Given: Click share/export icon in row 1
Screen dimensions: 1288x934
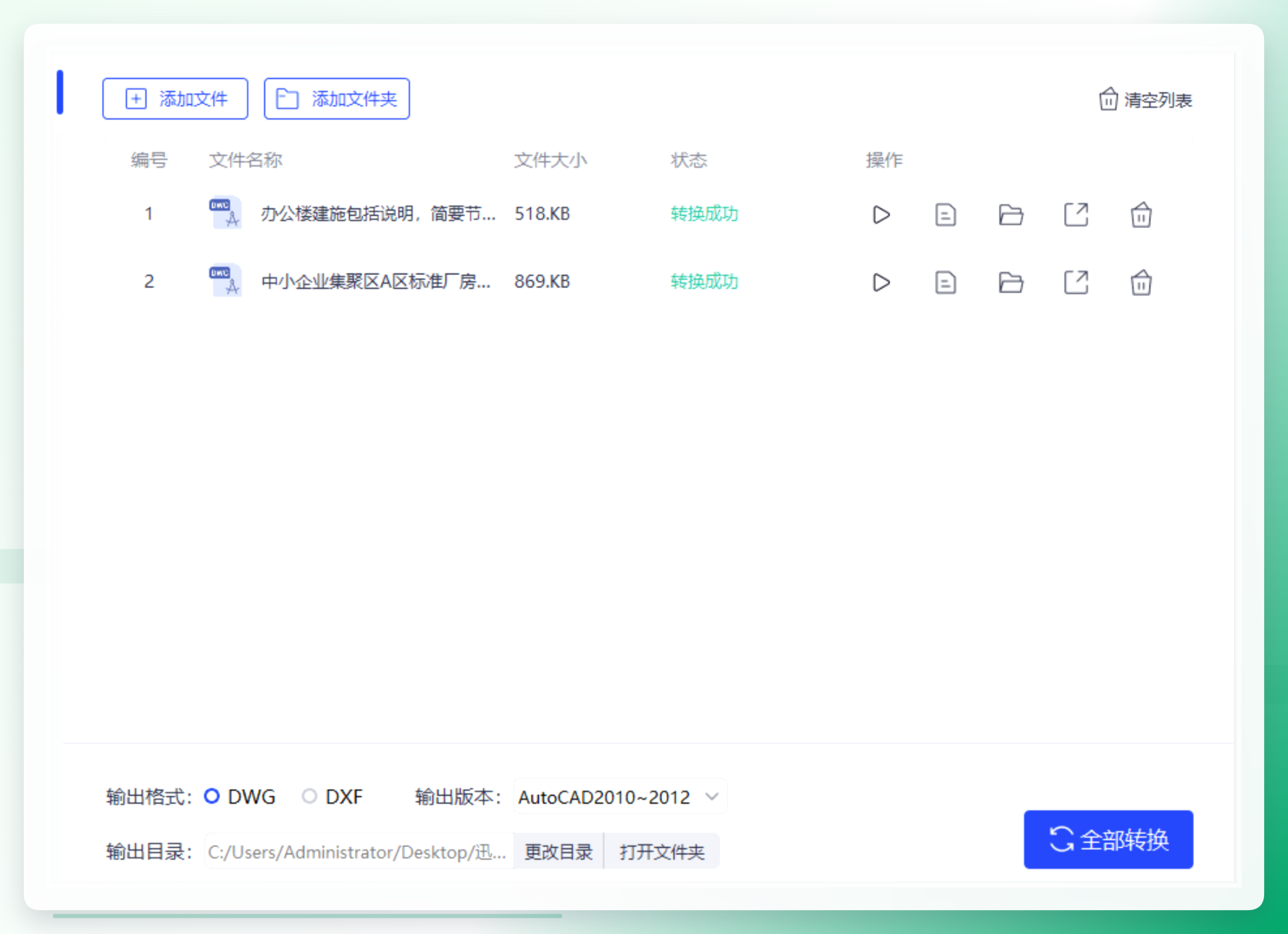Looking at the screenshot, I should click(x=1076, y=215).
